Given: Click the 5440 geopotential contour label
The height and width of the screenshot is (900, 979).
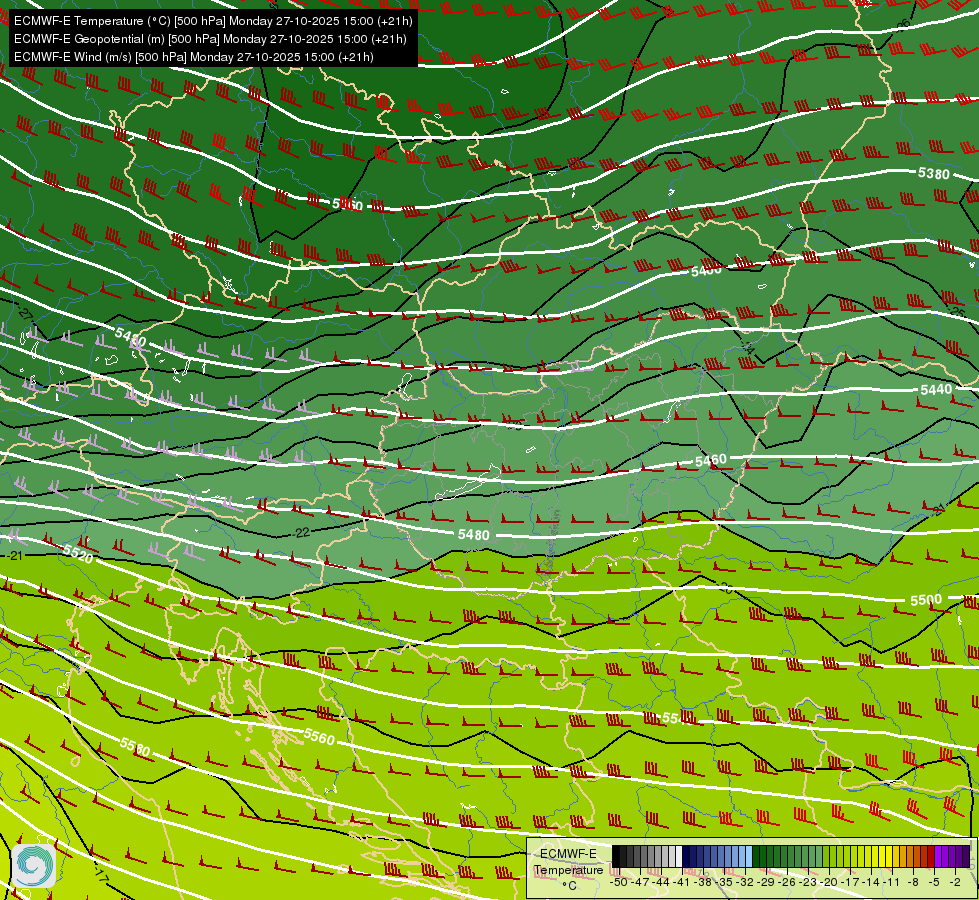Looking at the screenshot, I should tap(936, 389).
